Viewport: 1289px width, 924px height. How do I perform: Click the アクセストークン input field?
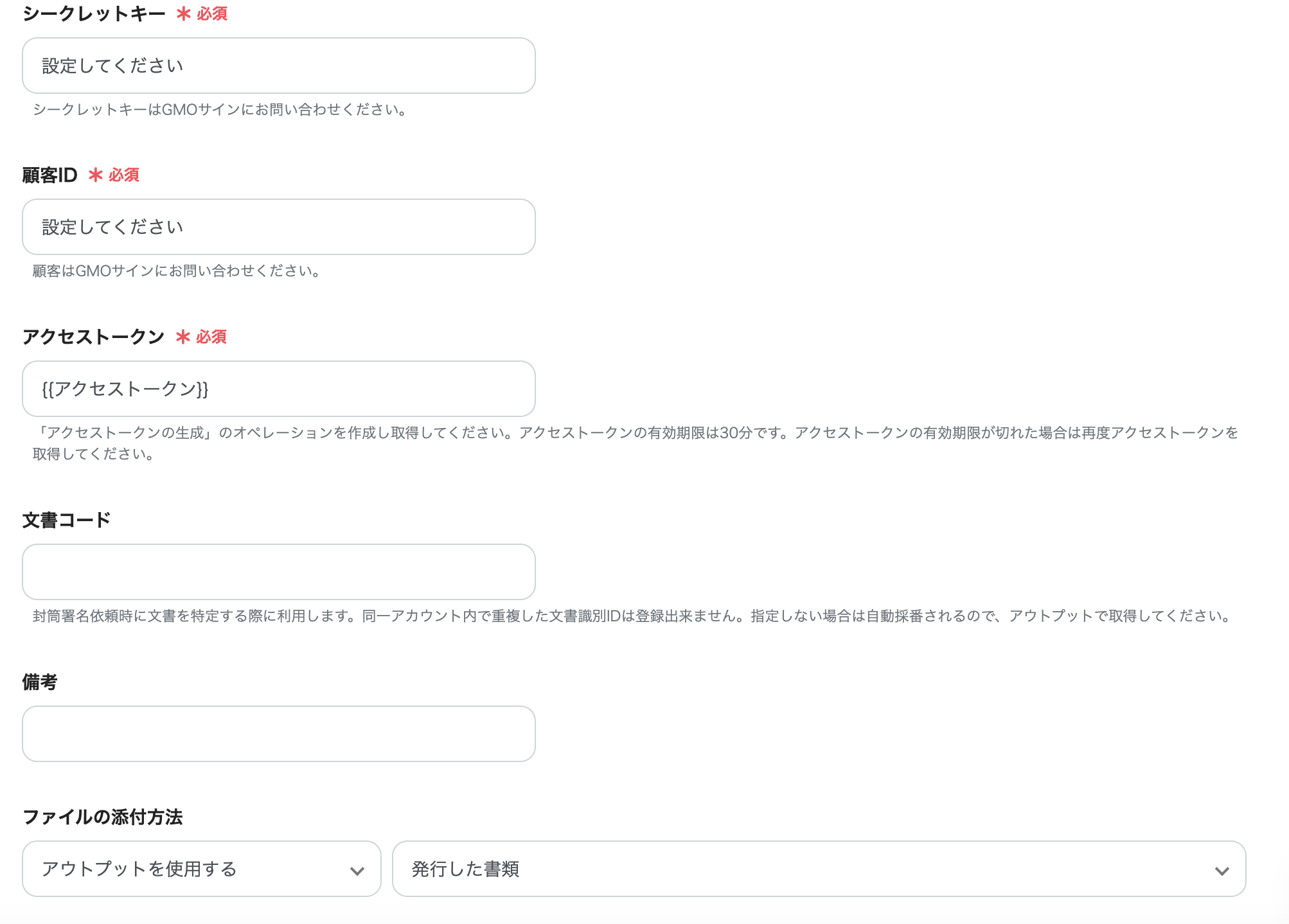click(278, 389)
